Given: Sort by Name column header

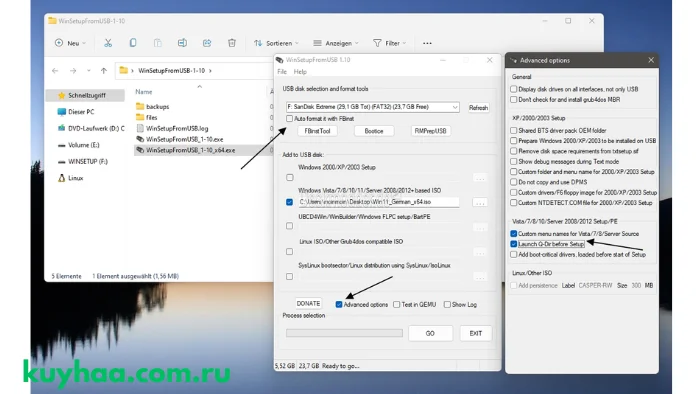Looking at the screenshot, I should point(144,92).
